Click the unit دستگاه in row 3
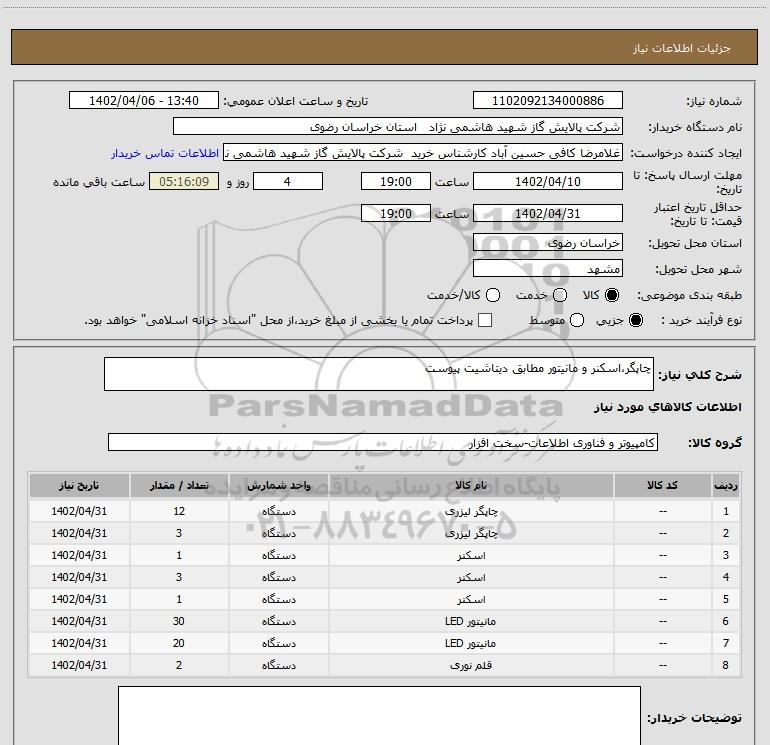Screen dimensions: 770x745 278,555
